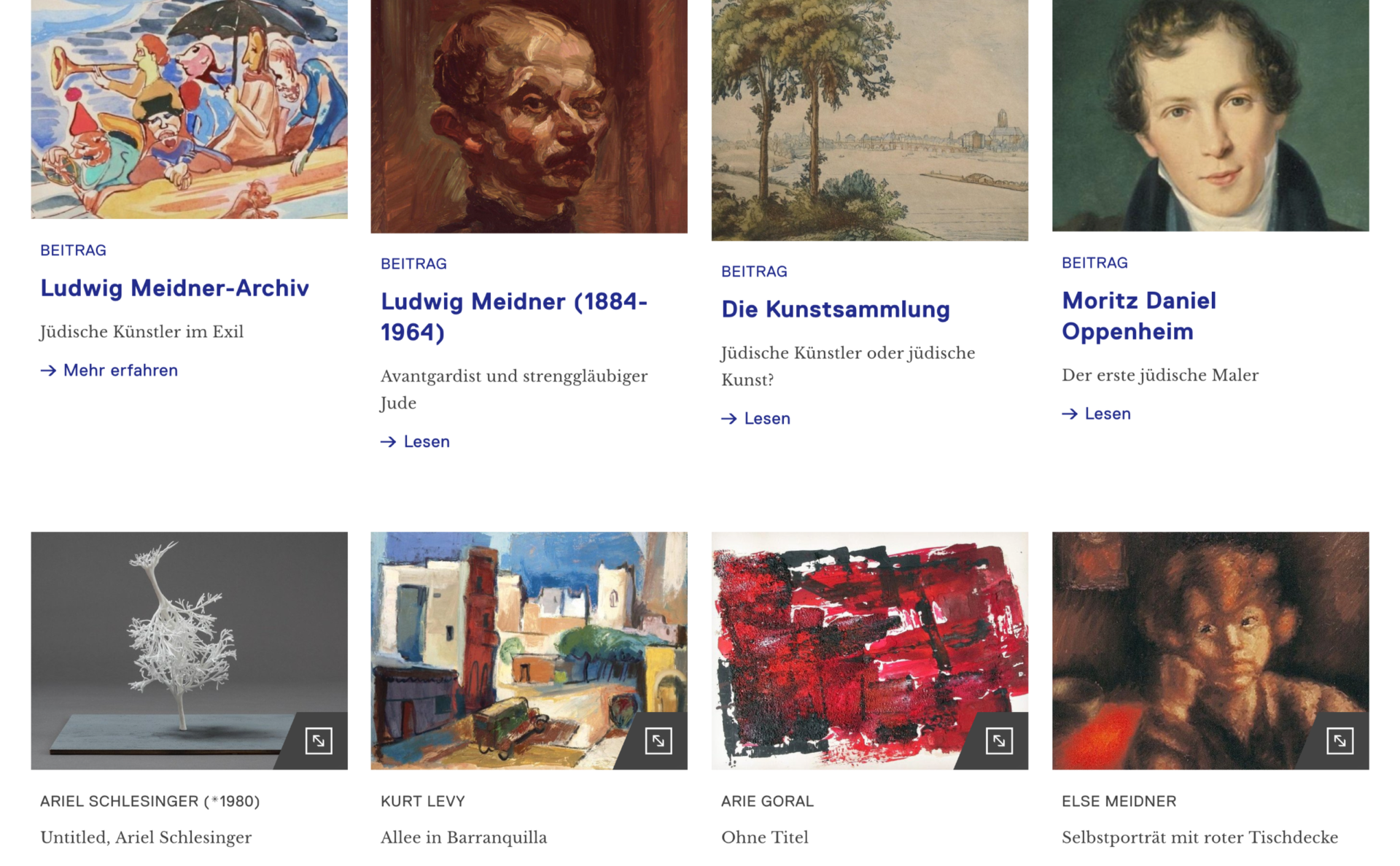Click the arrow icon next to Lesen under Ludwig Meidner

(x=389, y=441)
